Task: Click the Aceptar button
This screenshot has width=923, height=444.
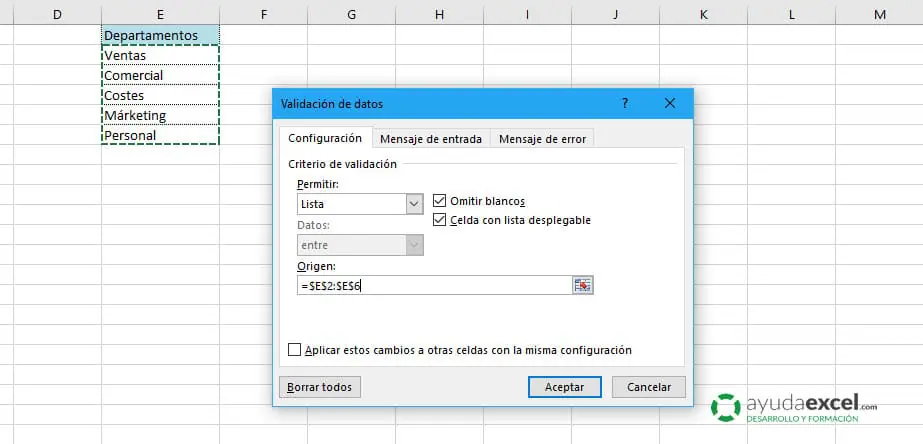Action: coord(565,387)
